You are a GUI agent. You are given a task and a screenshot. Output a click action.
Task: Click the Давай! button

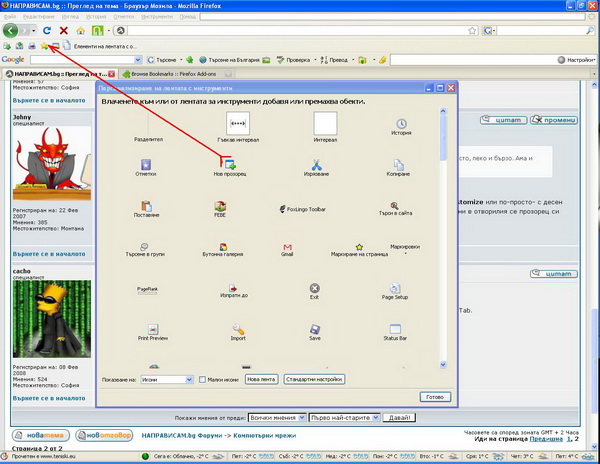(x=399, y=418)
